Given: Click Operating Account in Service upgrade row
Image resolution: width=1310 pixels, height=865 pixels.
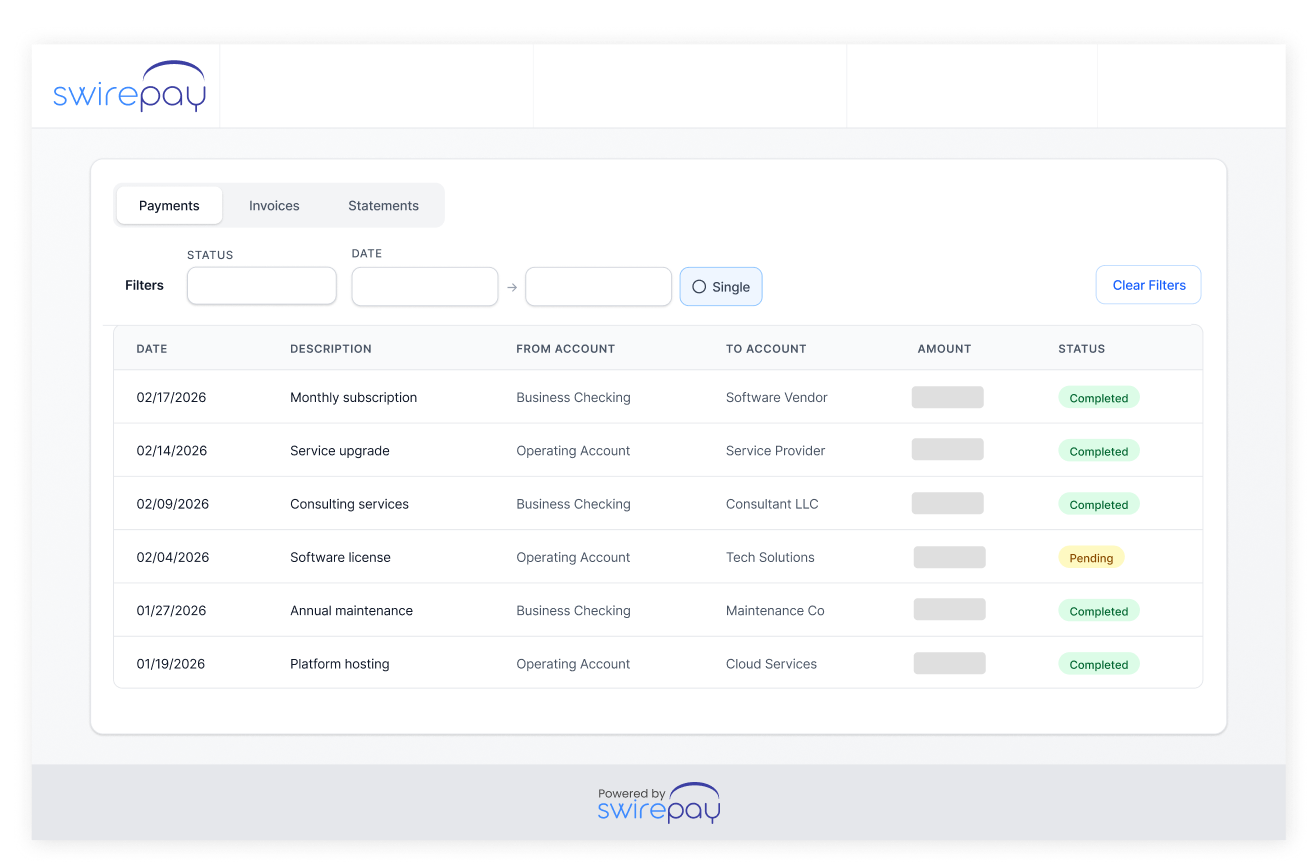Looking at the screenshot, I should [x=573, y=451].
